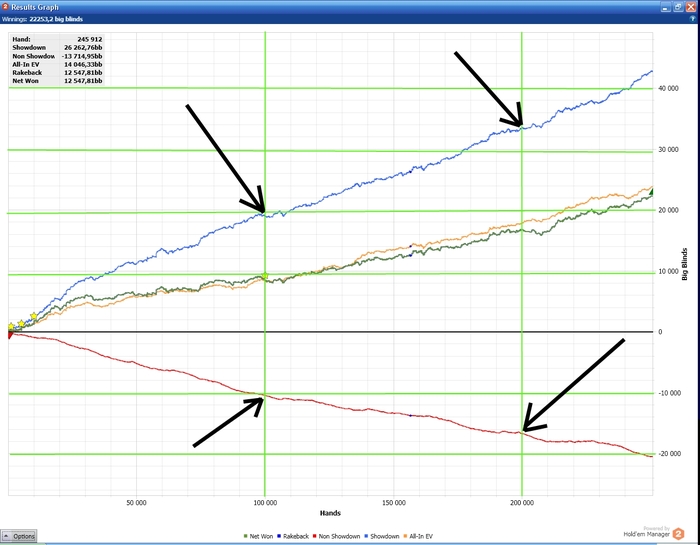
Task: Click the orange All-In EV color square
Action: pos(406,537)
